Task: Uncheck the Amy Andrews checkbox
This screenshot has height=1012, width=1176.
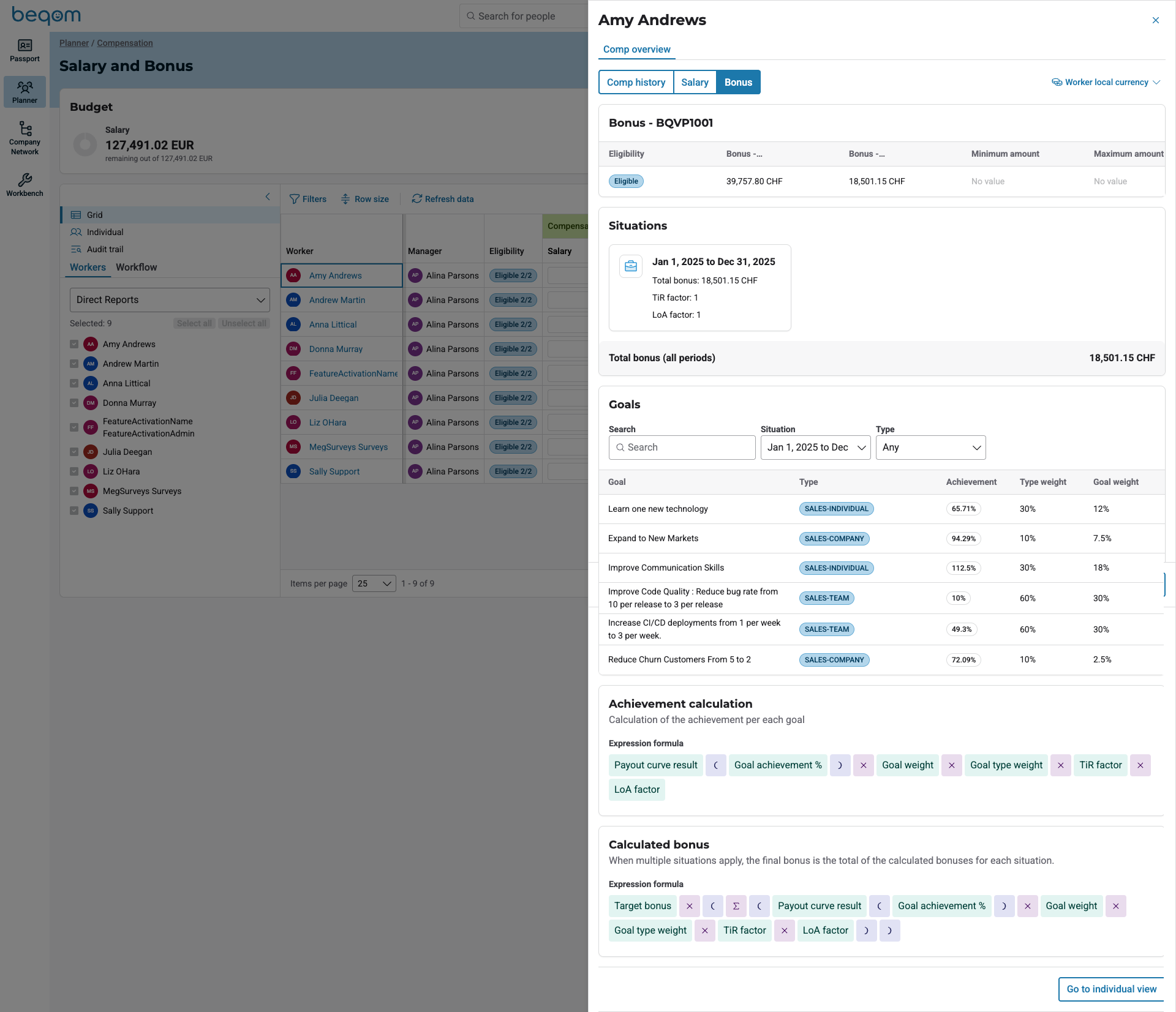Action: point(74,344)
